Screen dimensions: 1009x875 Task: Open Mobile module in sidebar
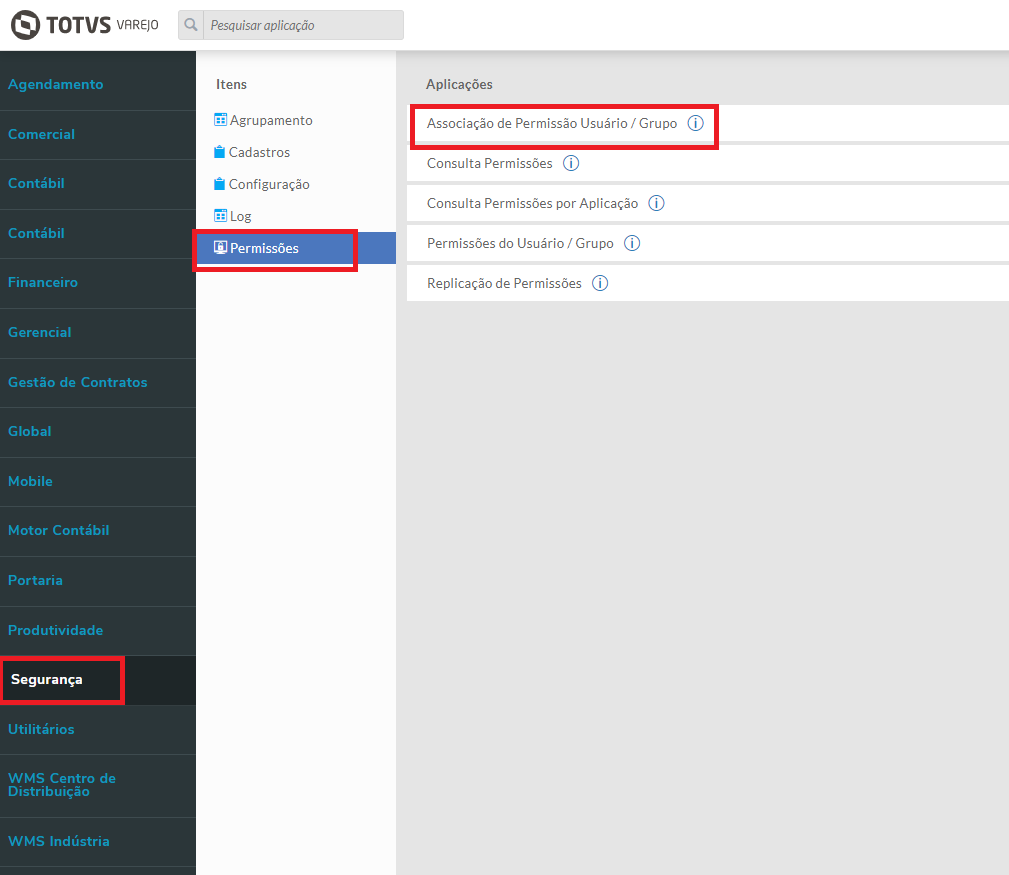click(98, 482)
